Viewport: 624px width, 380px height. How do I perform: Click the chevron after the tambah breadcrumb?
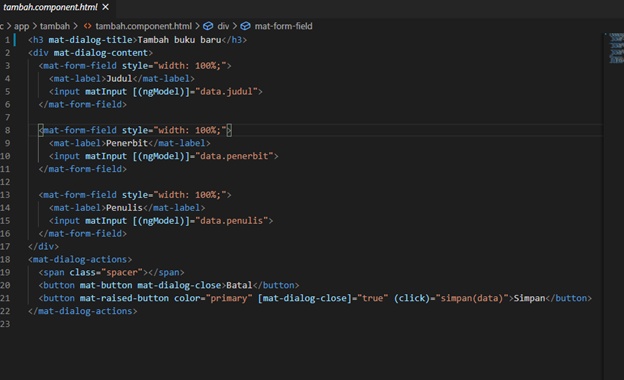[x=75, y=26]
